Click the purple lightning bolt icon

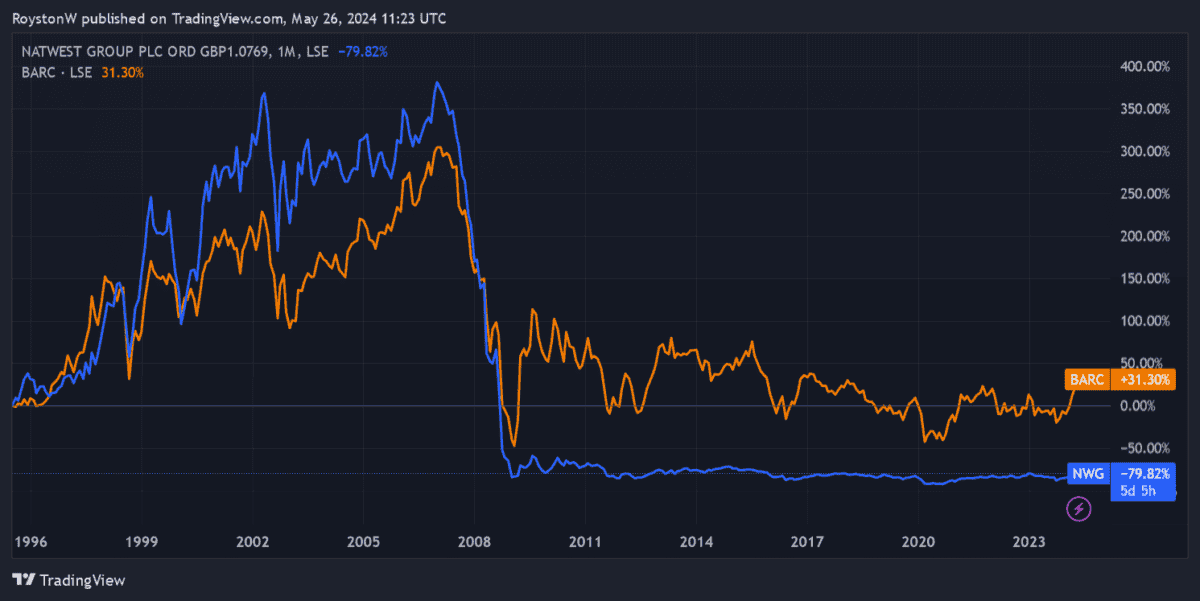point(1079,510)
